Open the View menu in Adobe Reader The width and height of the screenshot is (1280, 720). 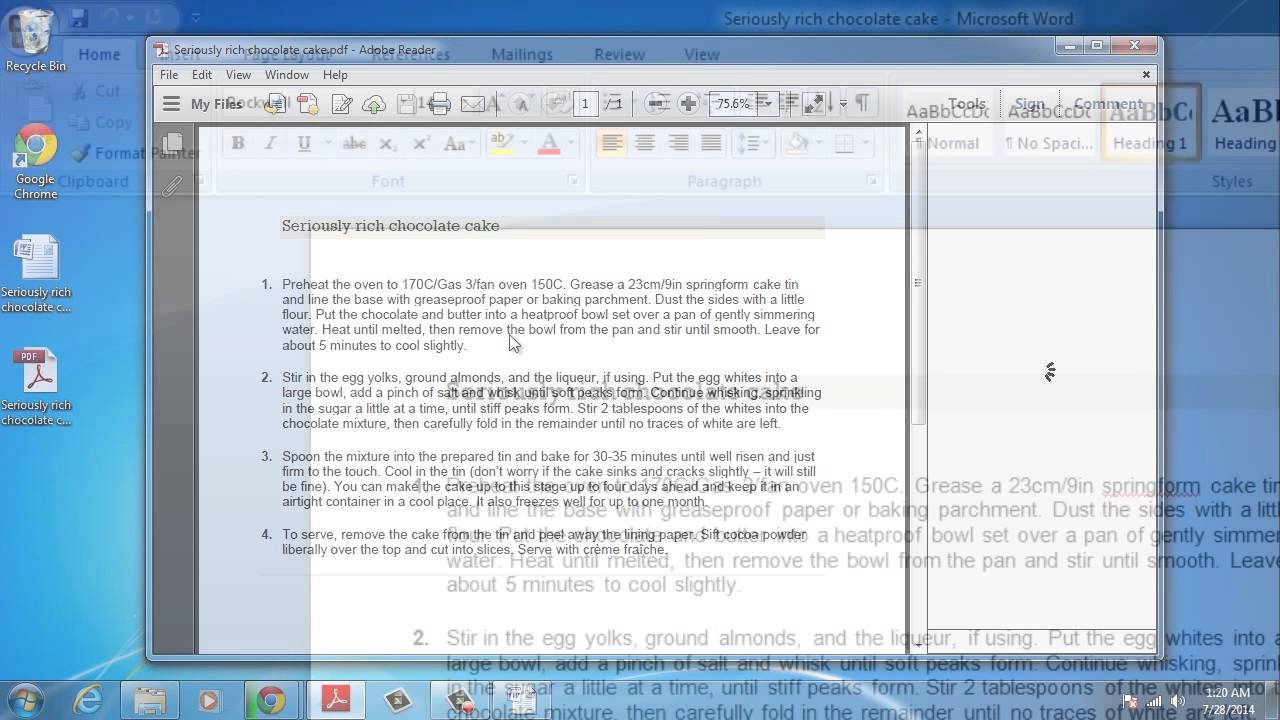(x=238, y=75)
